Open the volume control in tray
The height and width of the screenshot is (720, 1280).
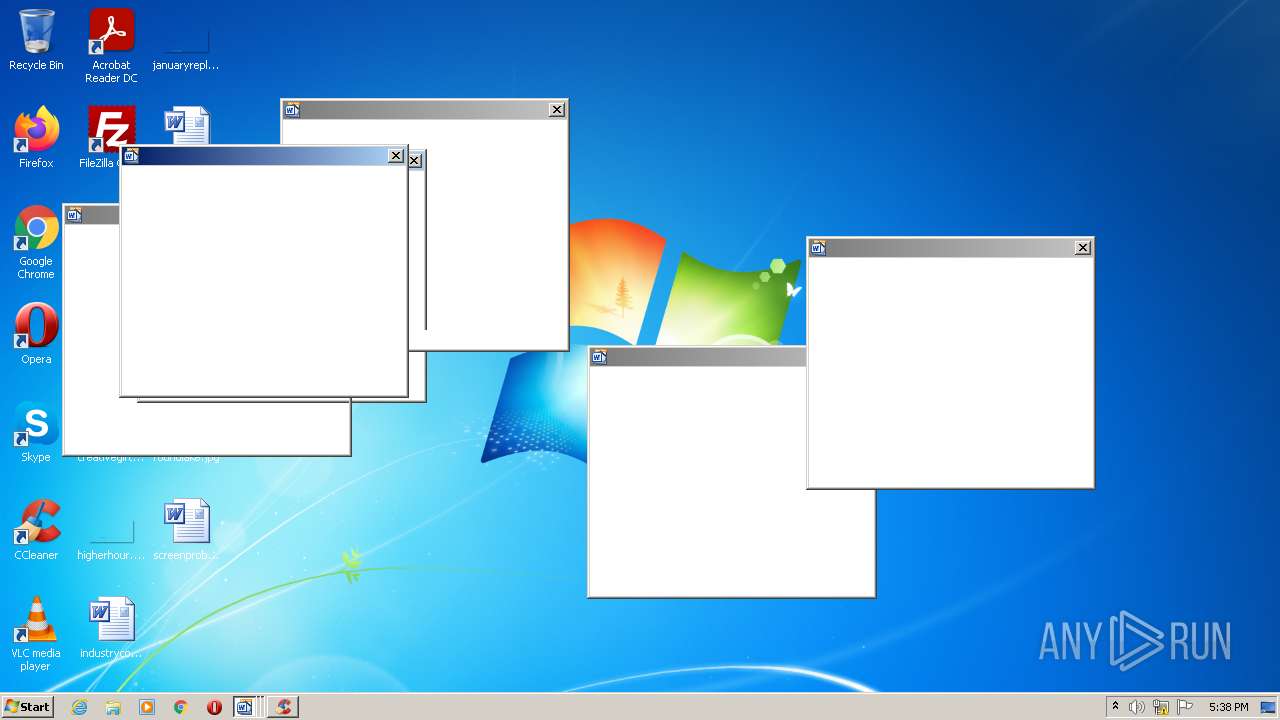(1136, 707)
